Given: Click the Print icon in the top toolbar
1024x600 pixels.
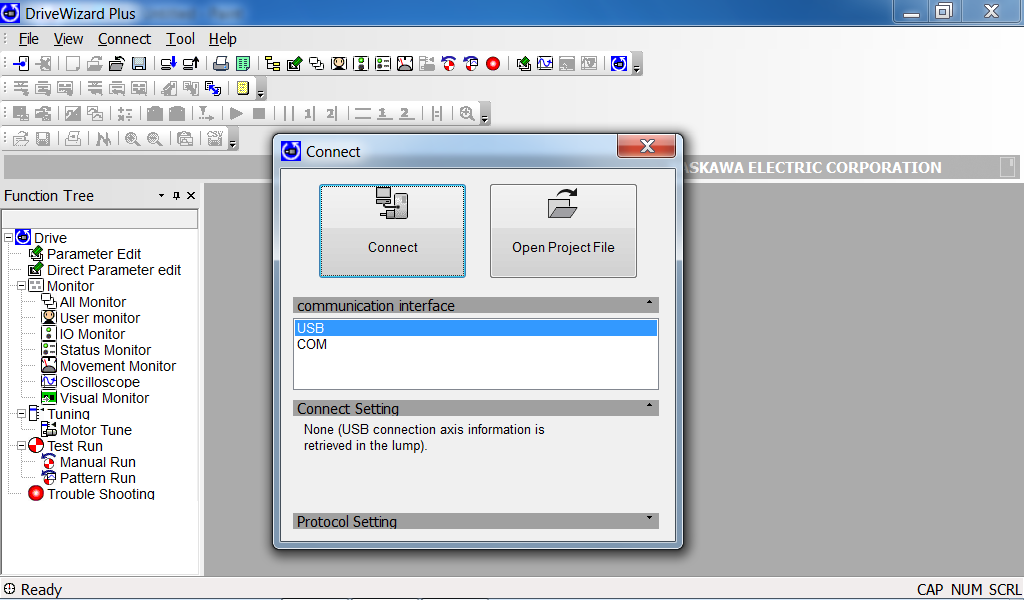Looking at the screenshot, I should [x=221, y=63].
